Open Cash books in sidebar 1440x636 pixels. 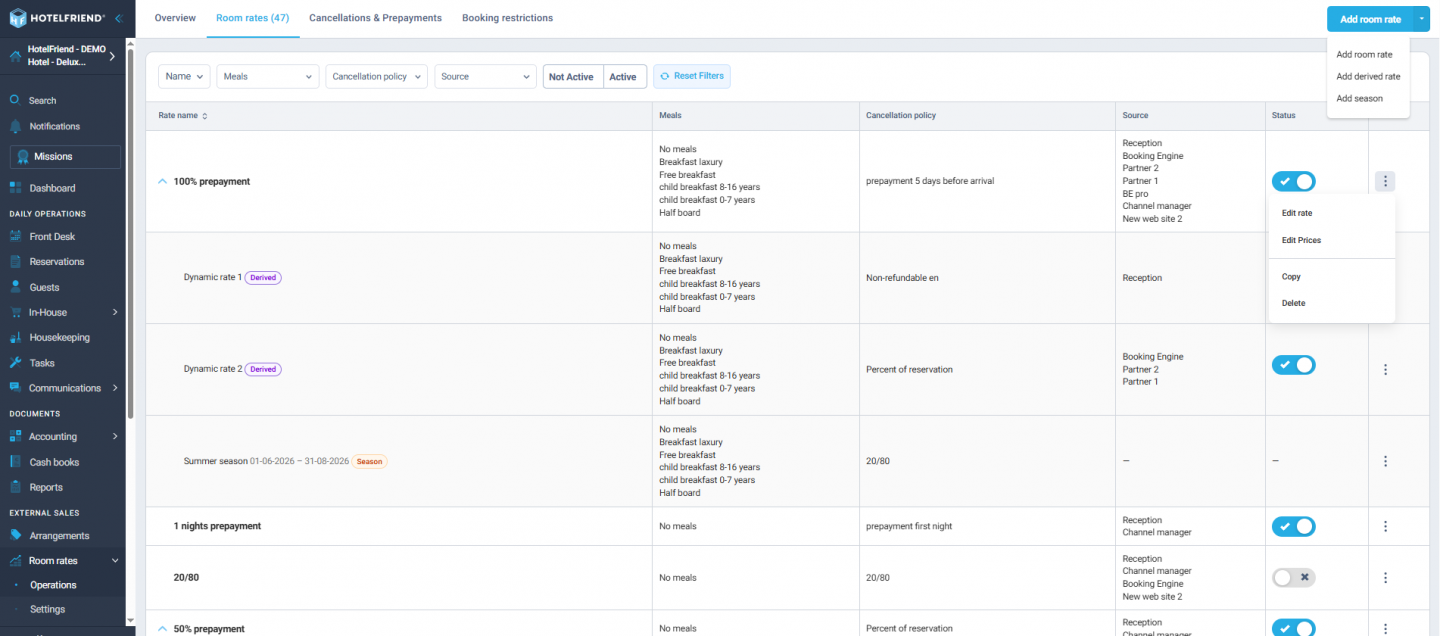click(x=54, y=463)
